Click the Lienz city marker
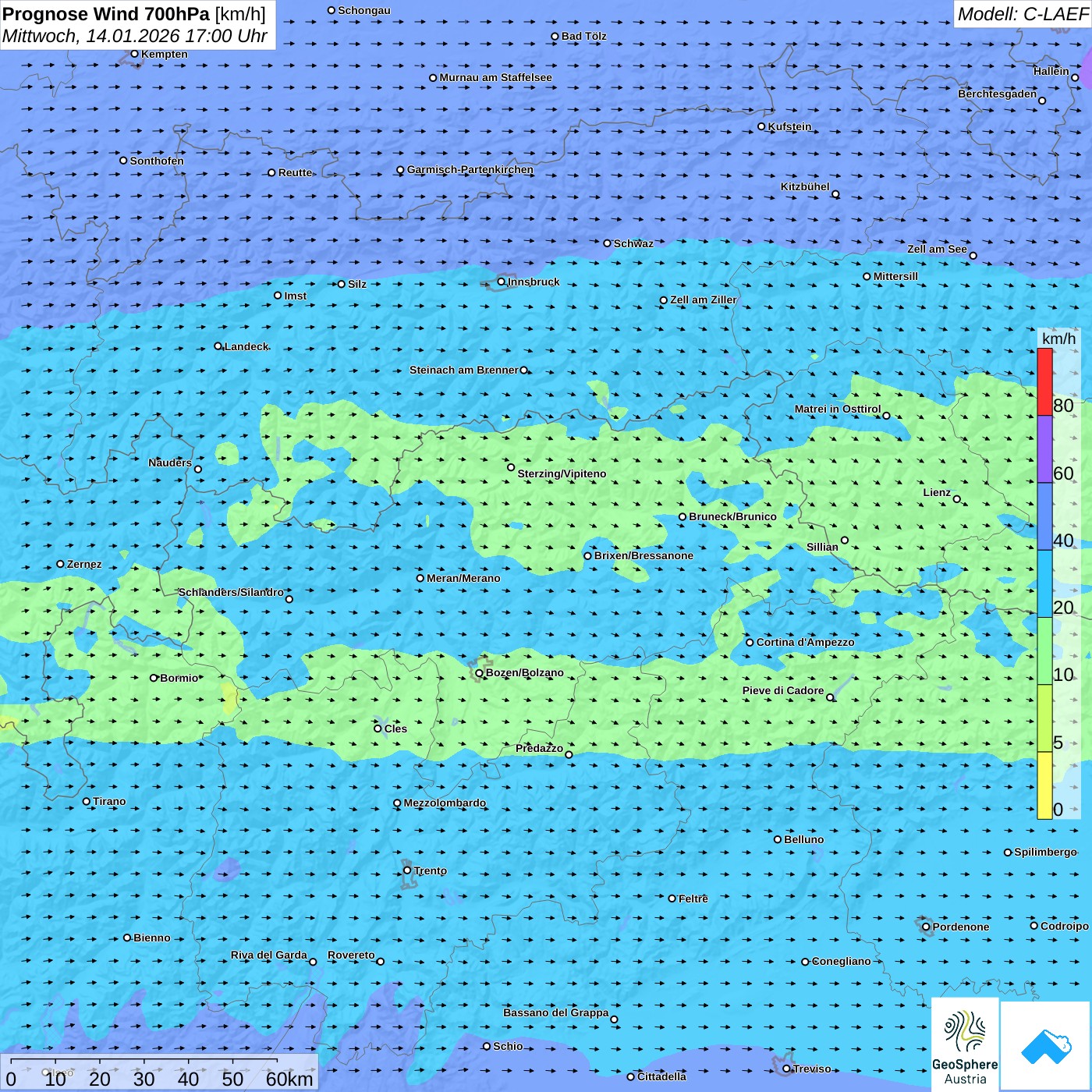Screen dimensions: 1092x1092 (x=957, y=499)
